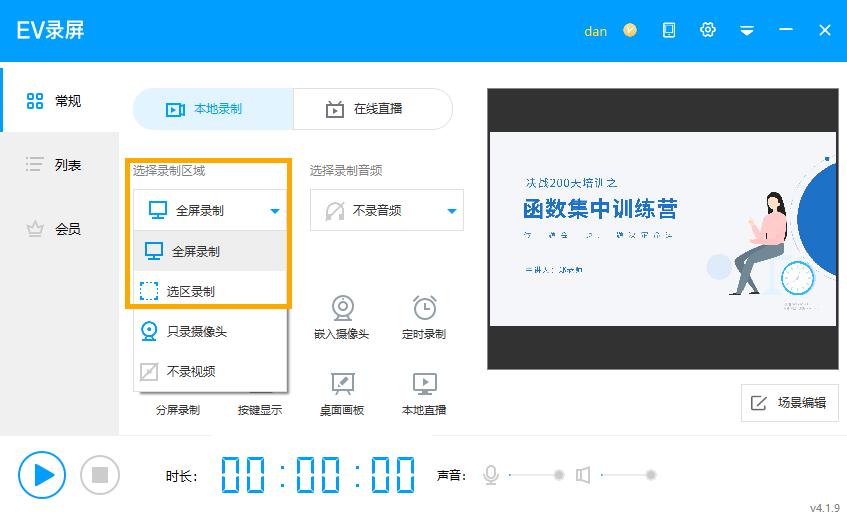
Task: Click the 00:00:00 duration timer display
Action: (x=318, y=475)
